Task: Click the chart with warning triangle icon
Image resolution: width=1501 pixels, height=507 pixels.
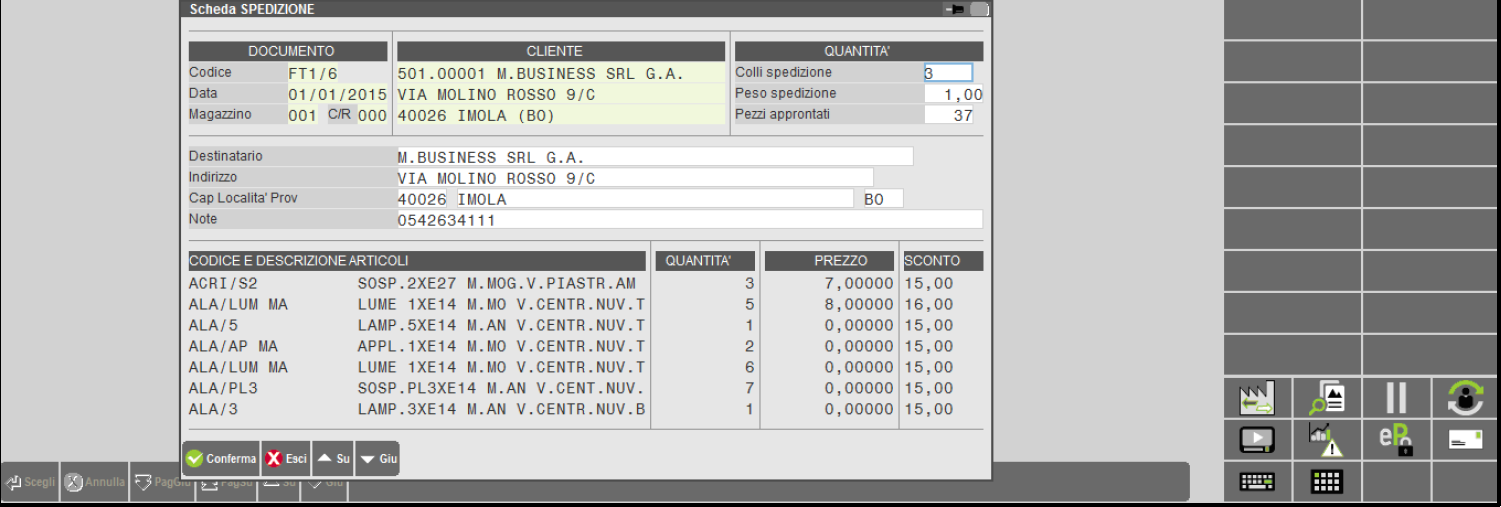Action: pos(1326,439)
